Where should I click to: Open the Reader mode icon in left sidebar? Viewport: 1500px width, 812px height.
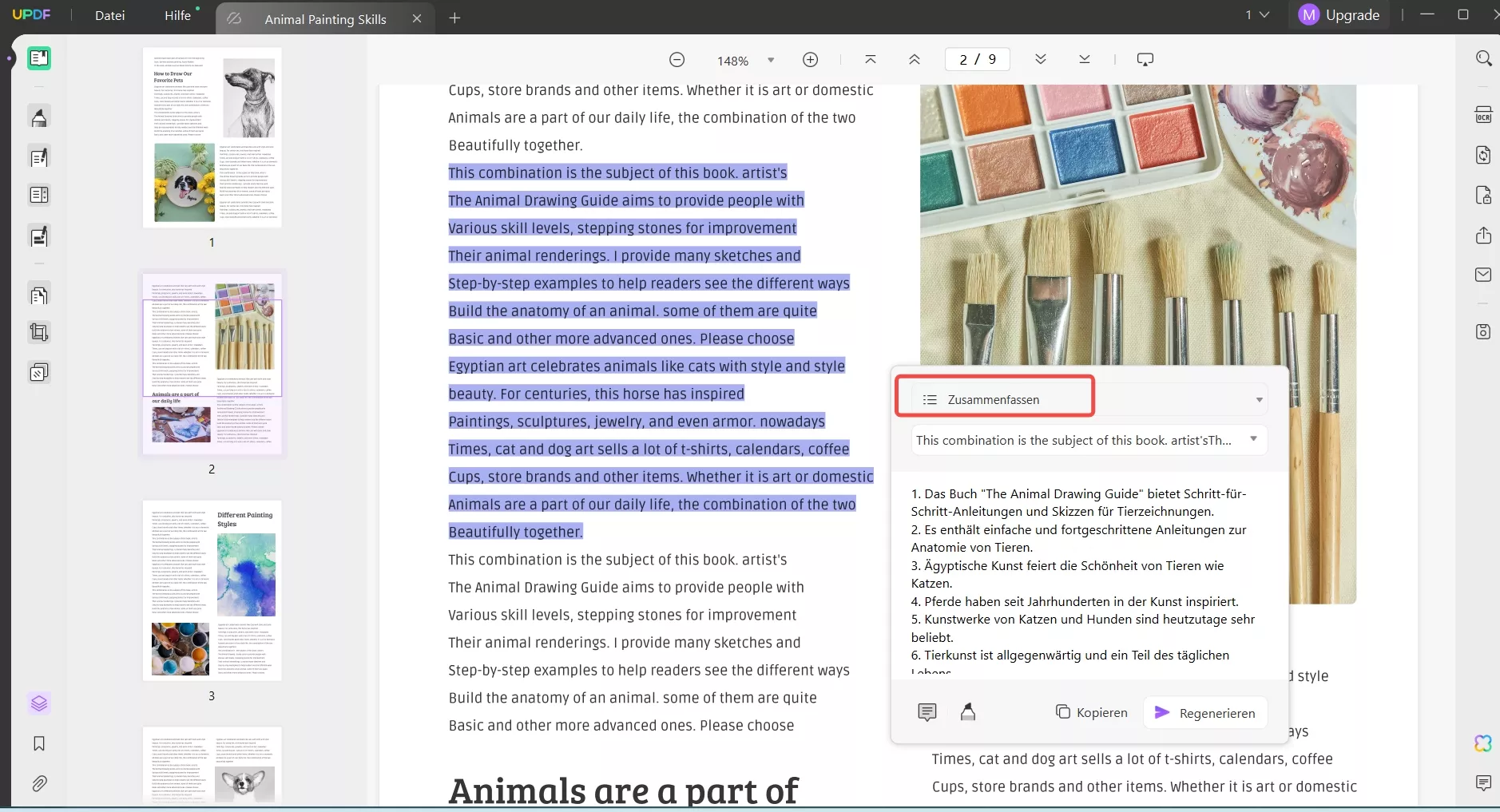tap(39, 58)
